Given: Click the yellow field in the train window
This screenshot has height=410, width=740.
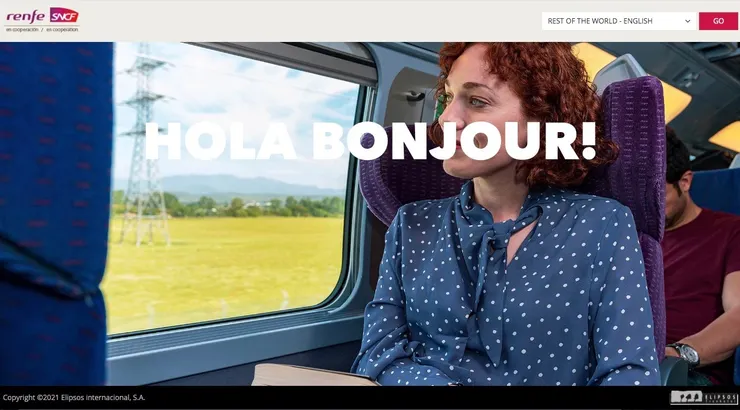Looking at the screenshot, I should point(223,269).
